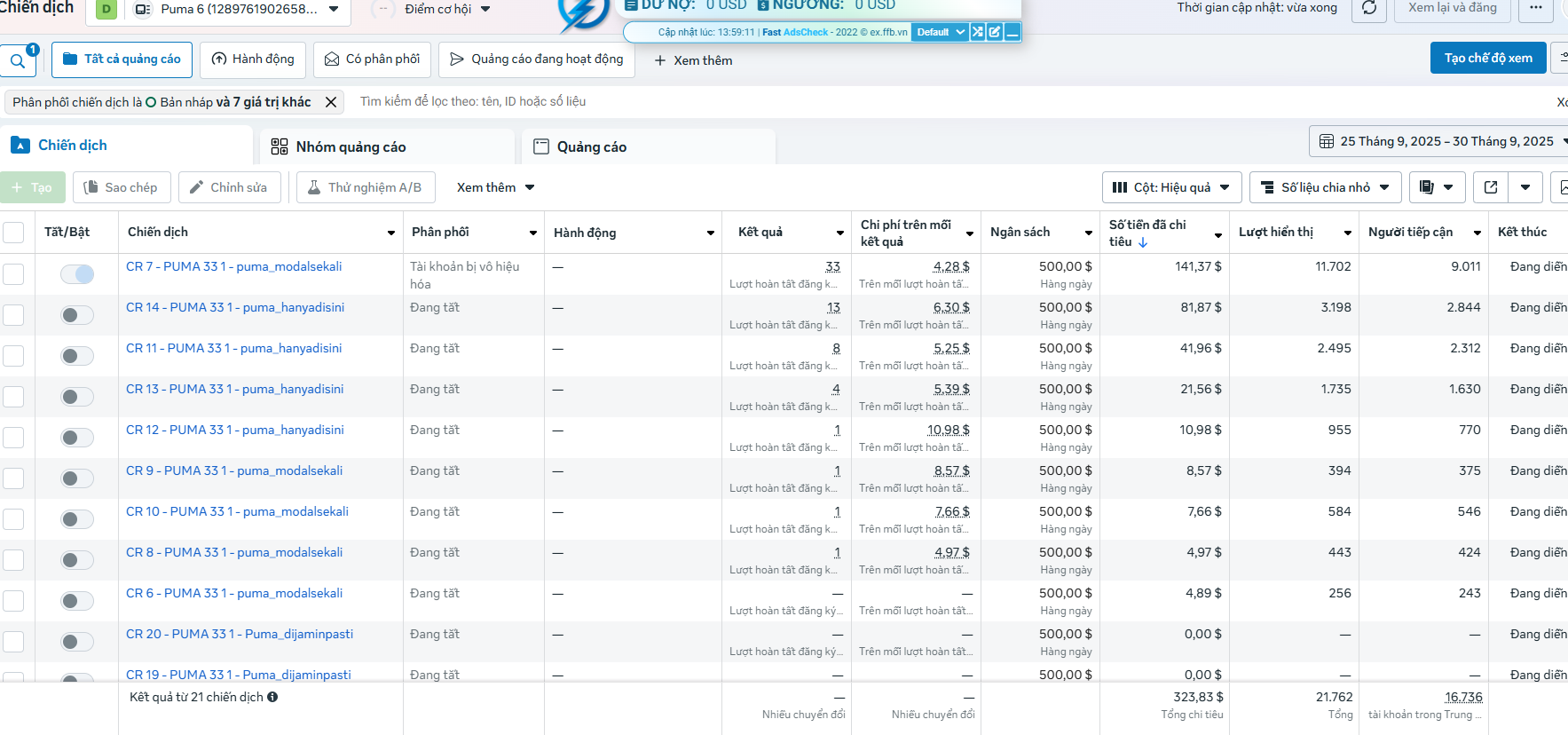Image resolution: width=1568 pixels, height=735 pixels.
Task: Open the Ngân sách column header menu
Action: pos(1088,233)
